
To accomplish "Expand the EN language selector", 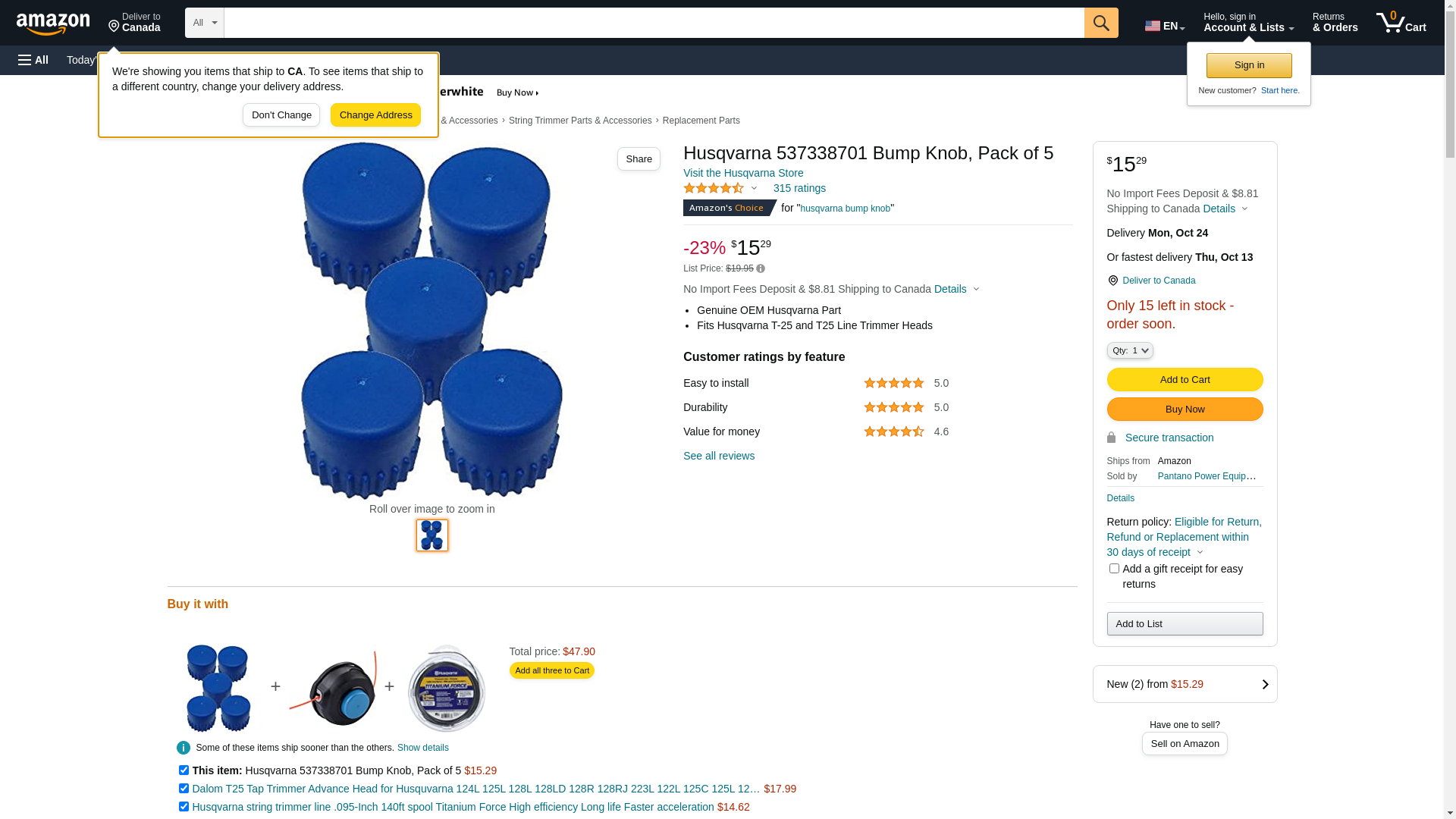I will [1165, 26].
